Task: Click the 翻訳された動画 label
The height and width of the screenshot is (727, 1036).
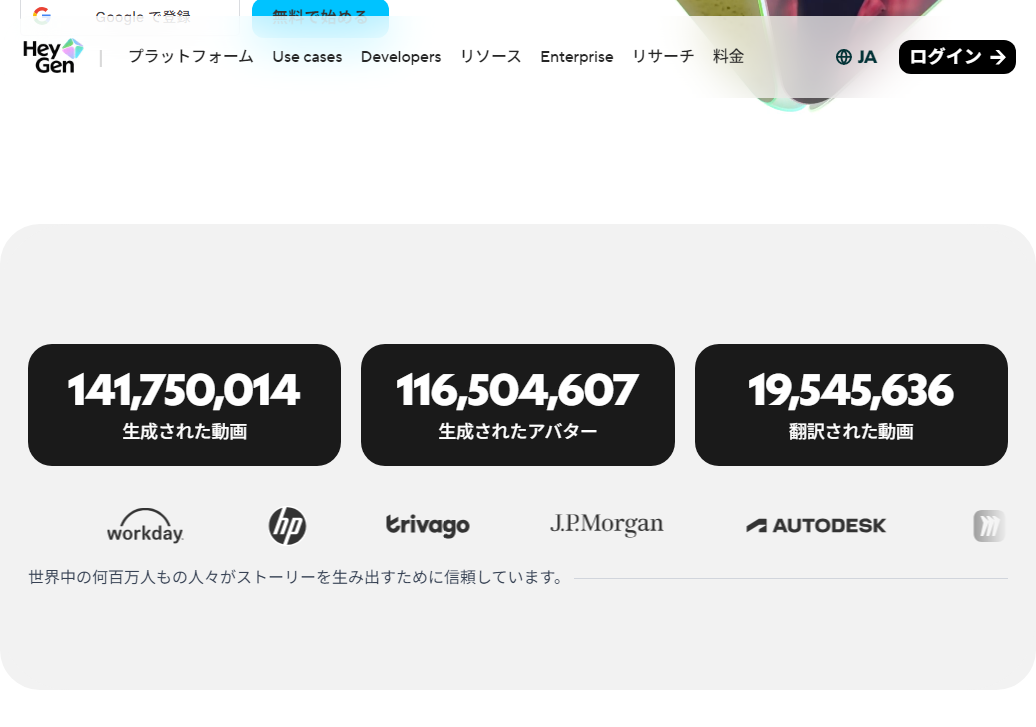Action: click(851, 432)
